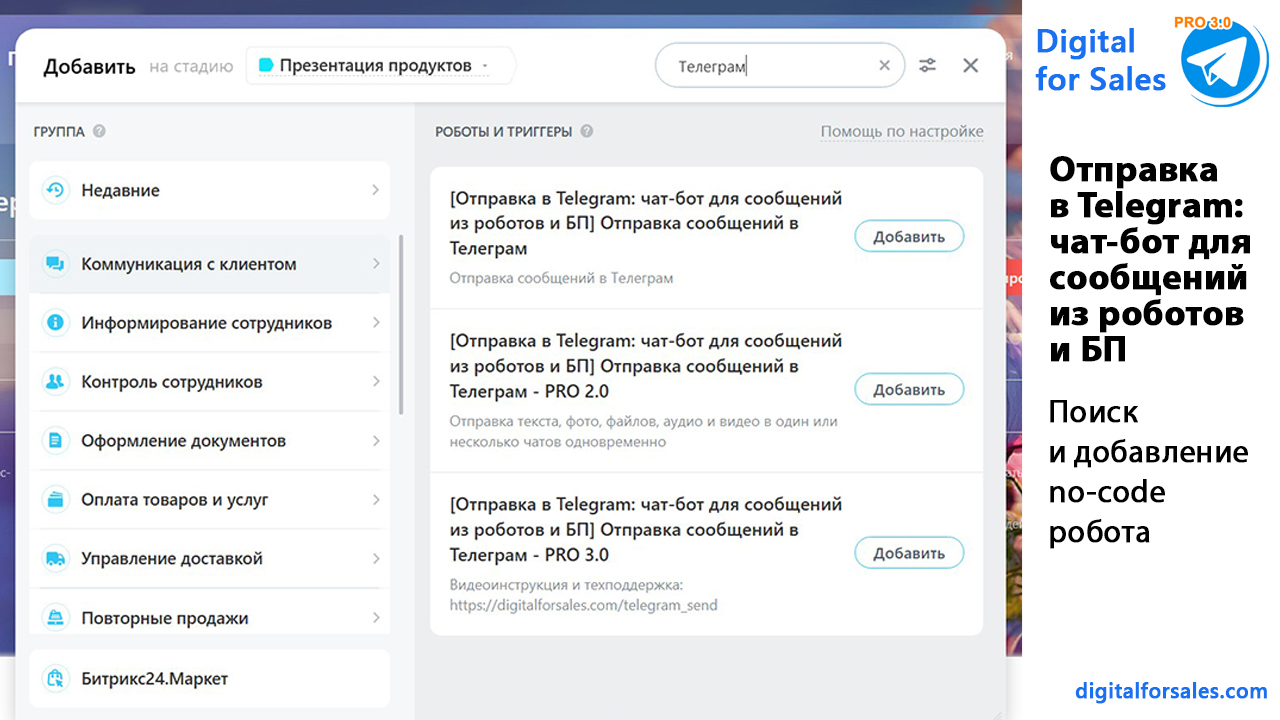Click the digitalforsales.com link at bottom right

tap(1171, 690)
